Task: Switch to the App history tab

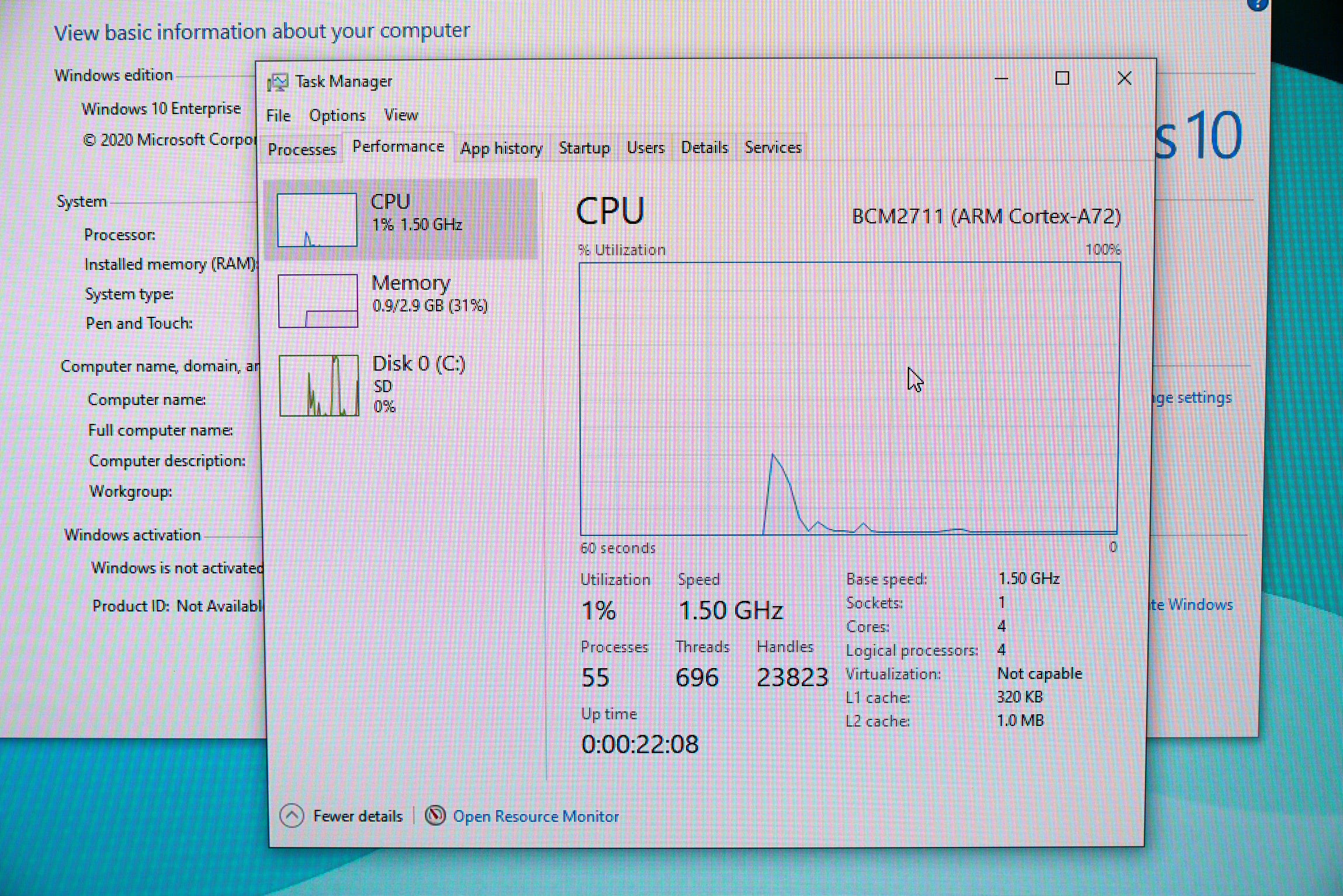Action: tap(501, 148)
